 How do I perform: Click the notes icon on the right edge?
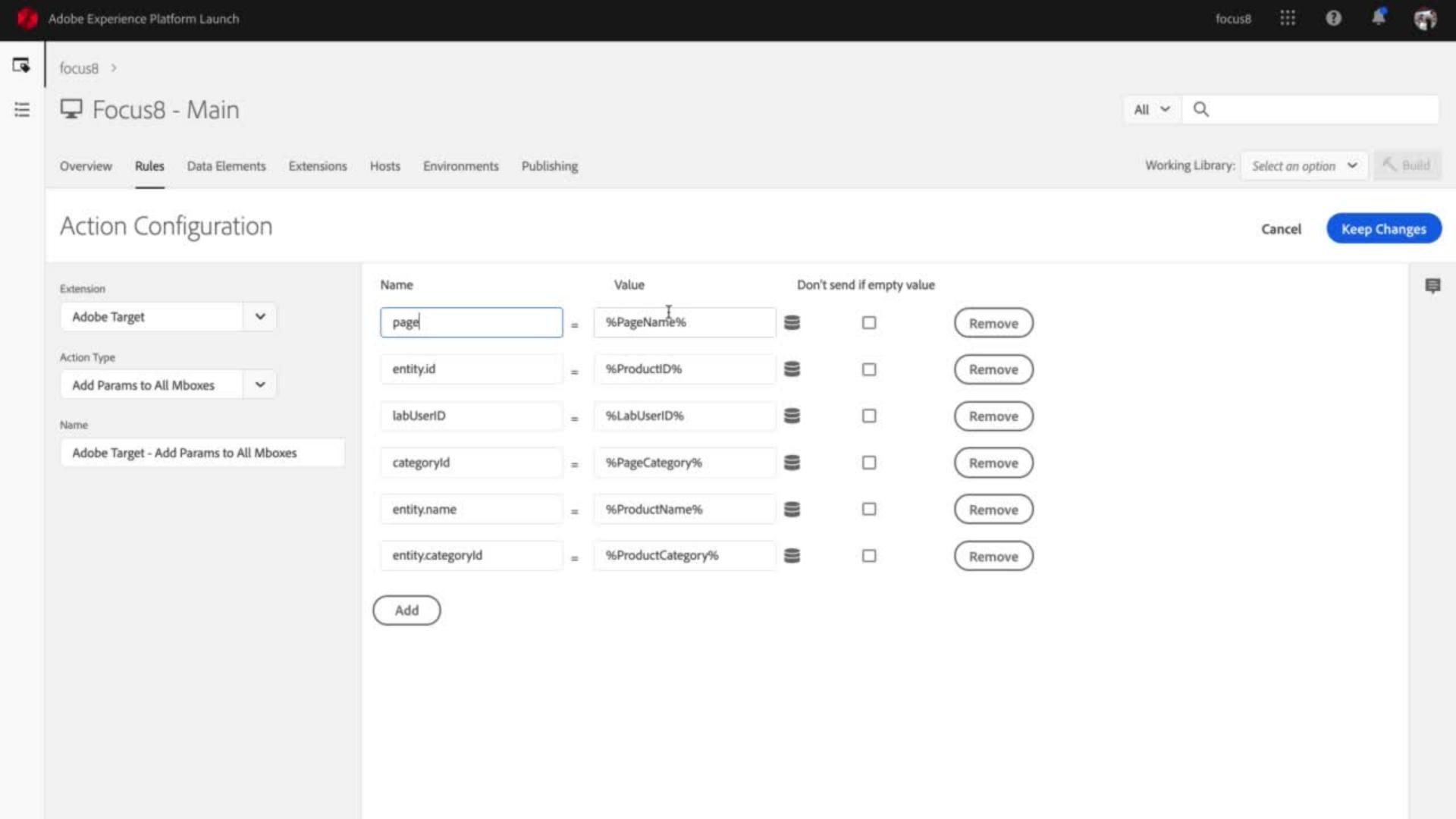(1434, 286)
